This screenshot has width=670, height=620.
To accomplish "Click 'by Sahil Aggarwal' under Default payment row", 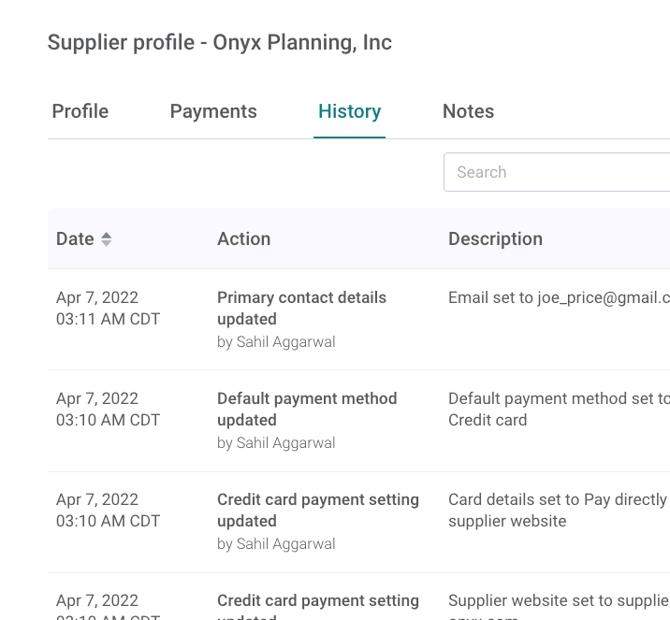I will tap(276, 443).
